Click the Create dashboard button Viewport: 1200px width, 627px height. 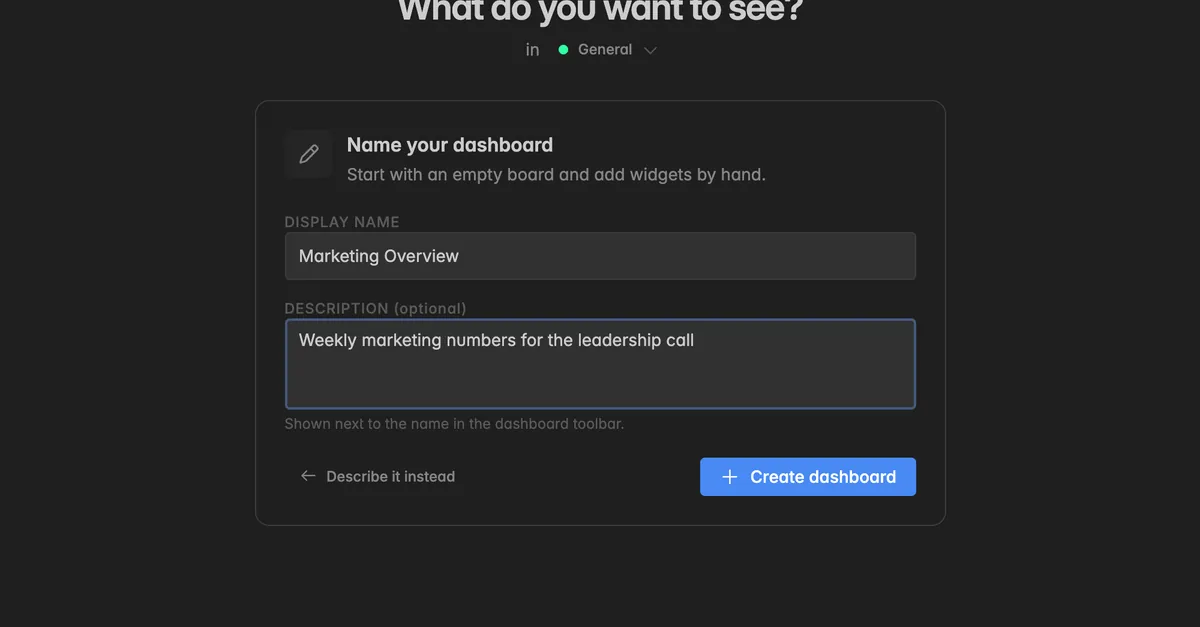click(808, 477)
